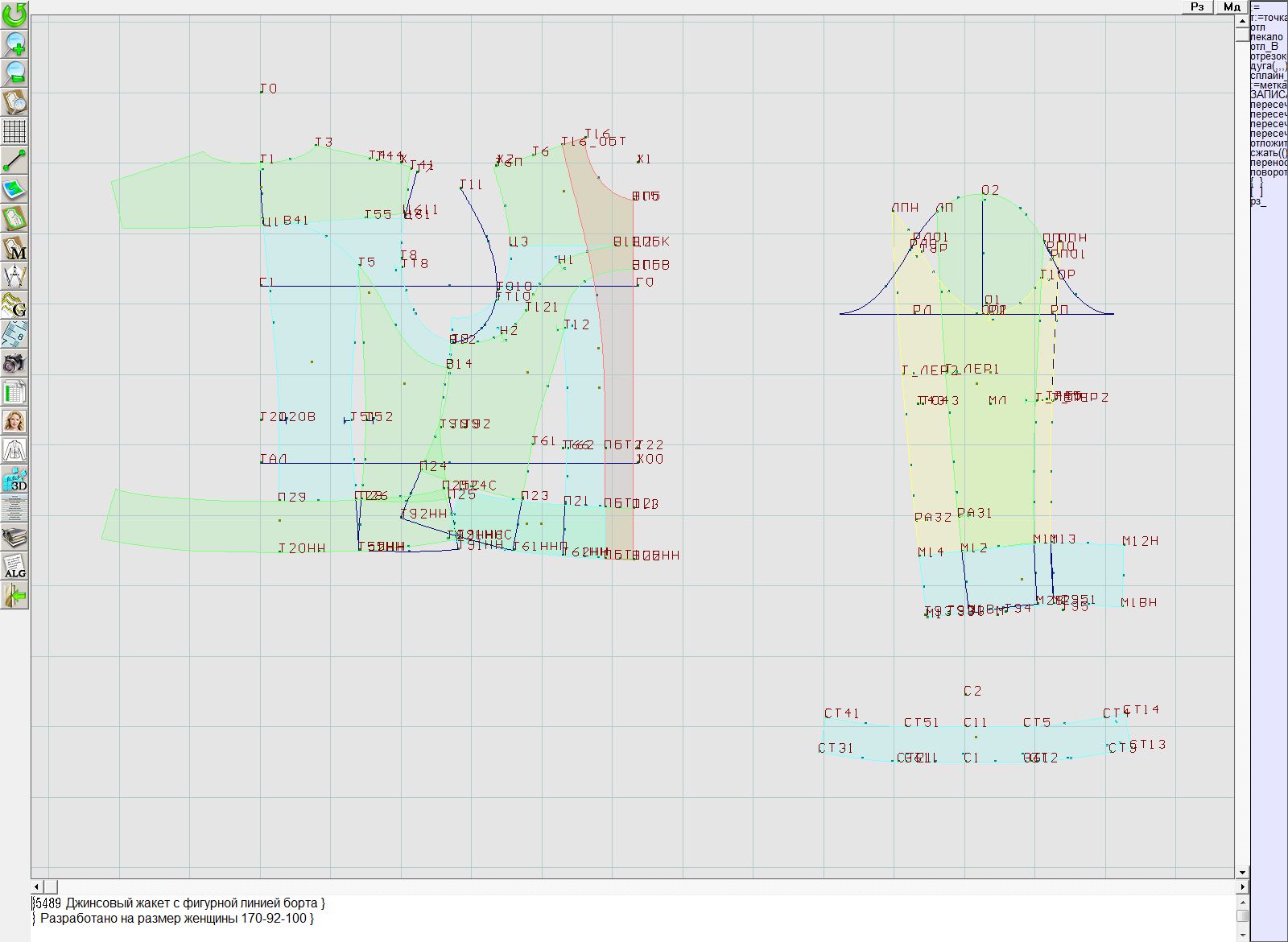This screenshot has width=1288, height=942.
Task: Open the compass measuring tool
Action: click(14, 276)
